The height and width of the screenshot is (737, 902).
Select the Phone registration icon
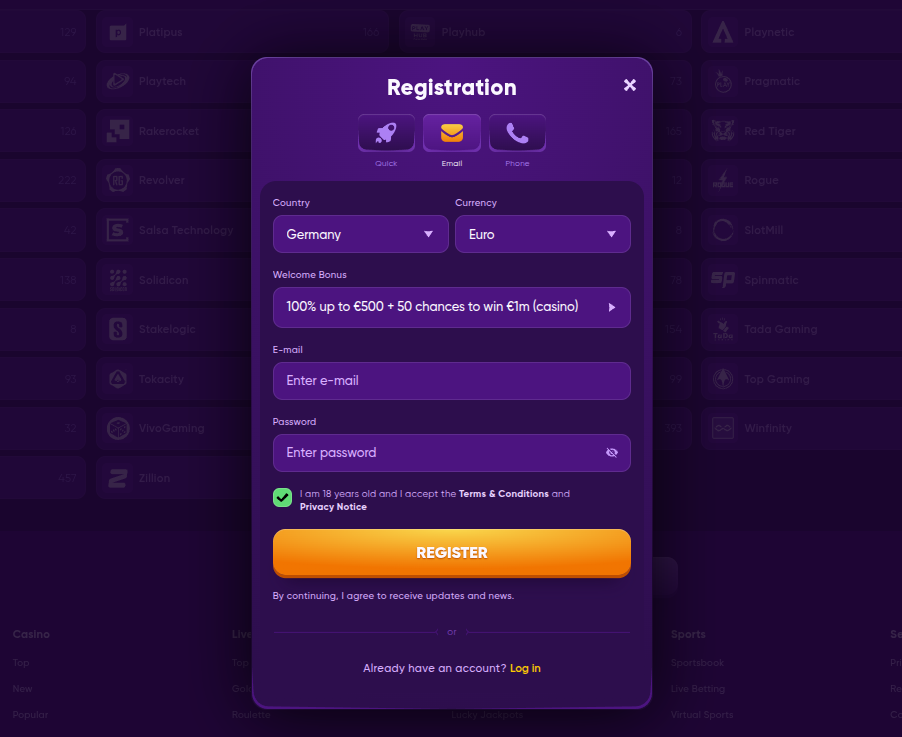(x=517, y=133)
